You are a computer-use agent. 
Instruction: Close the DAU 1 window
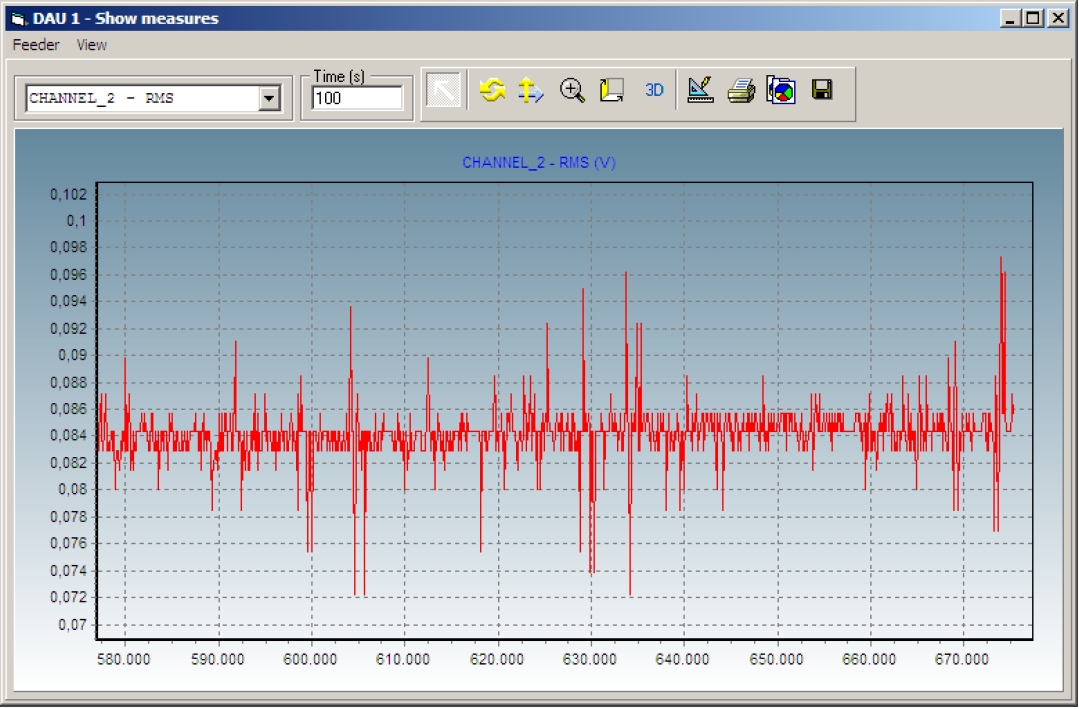click(1058, 19)
